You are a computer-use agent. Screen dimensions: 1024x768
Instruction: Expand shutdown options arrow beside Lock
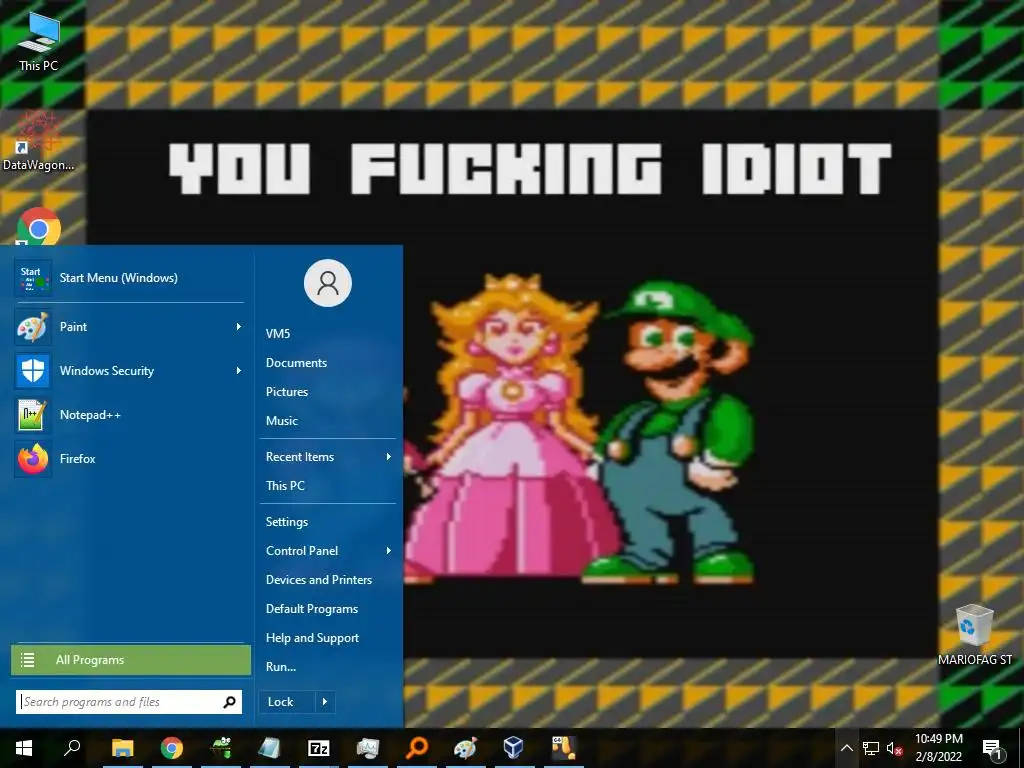click(x=325, y=702)
